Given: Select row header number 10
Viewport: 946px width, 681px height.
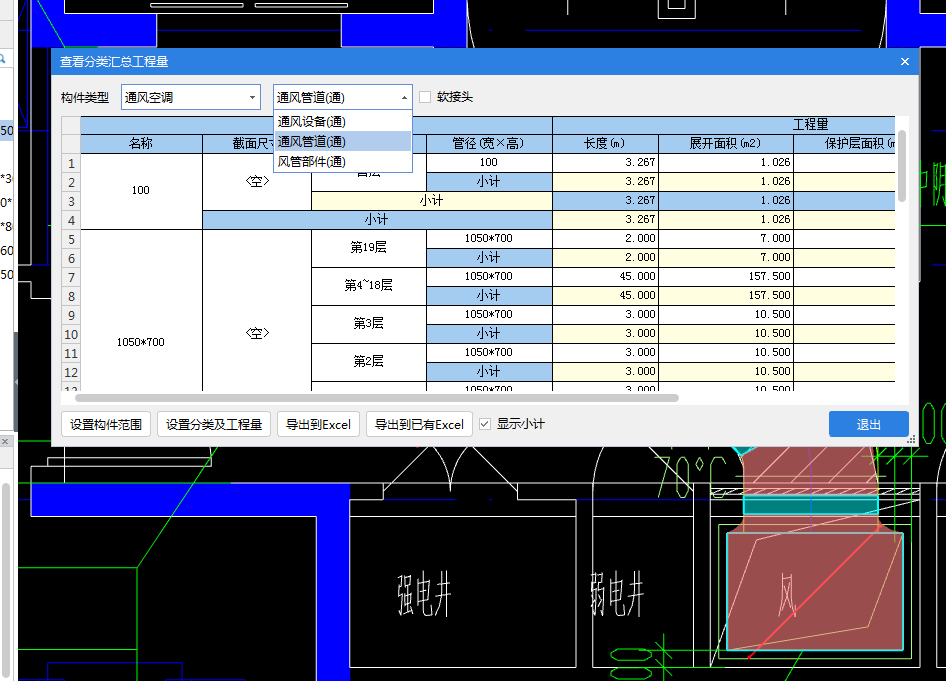Looking at the screenshot, I should pyautogui.click(x=71, y=334).
